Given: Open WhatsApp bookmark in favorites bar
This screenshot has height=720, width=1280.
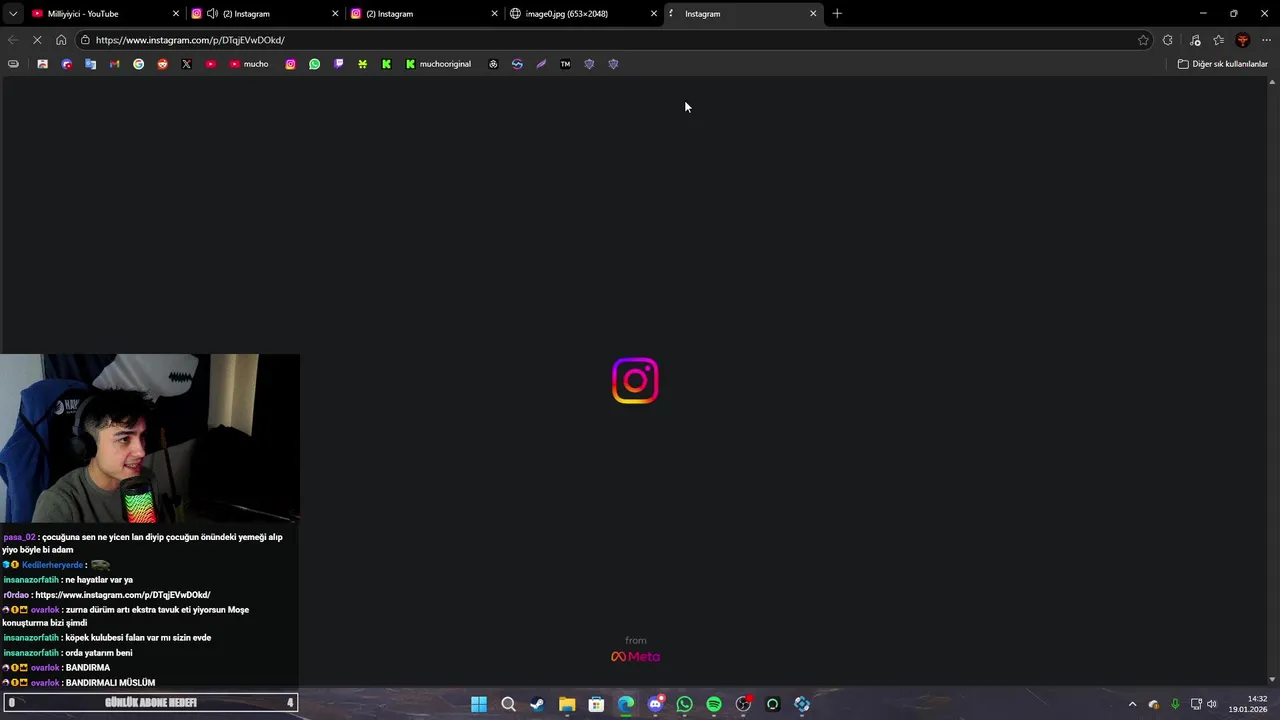Looking at the screenshot, I should (x=314, y=64).
